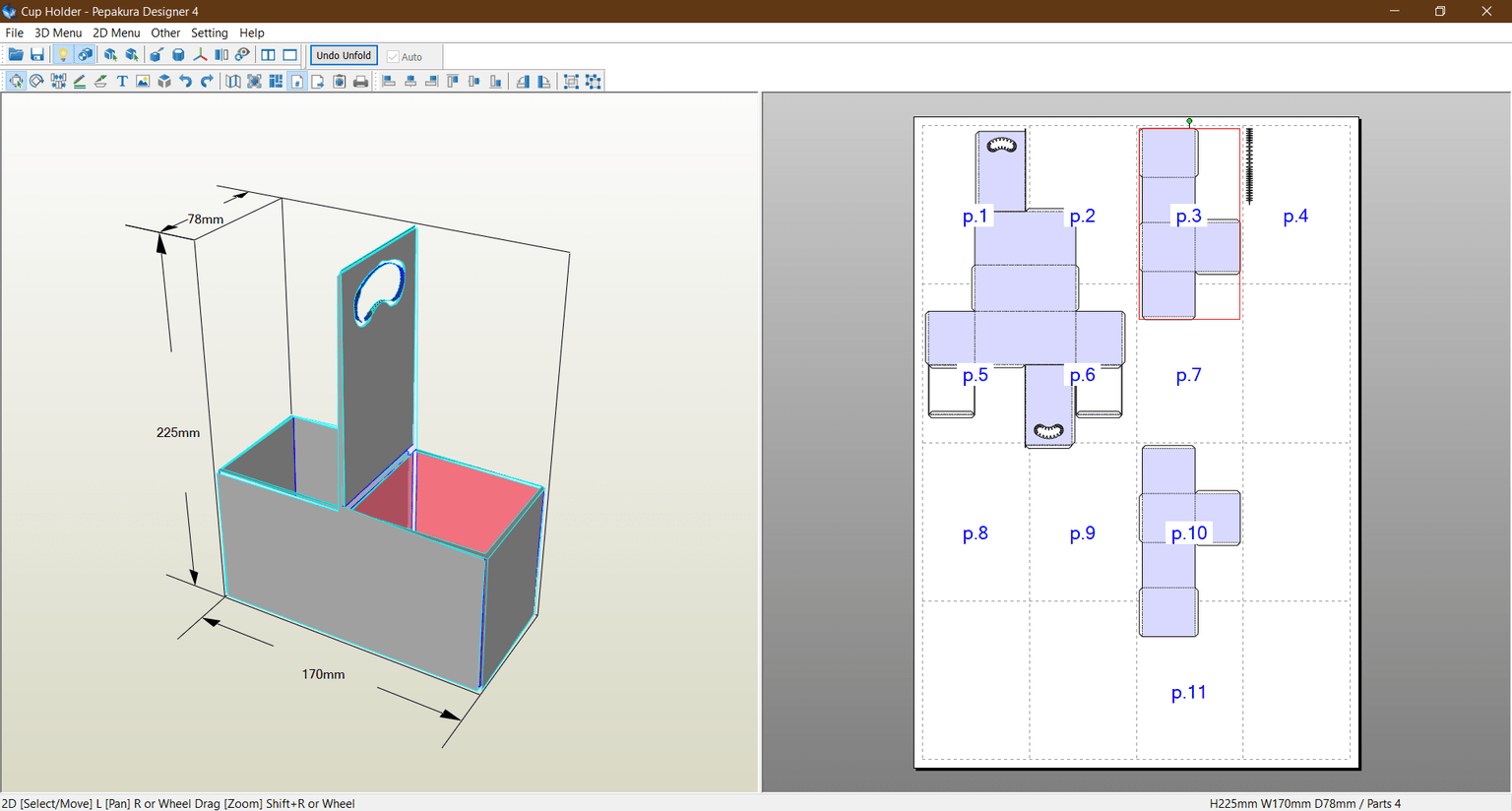The image size is (1512, 811).
Task: Click the group parts icon
Action: (x=571, y=82)
